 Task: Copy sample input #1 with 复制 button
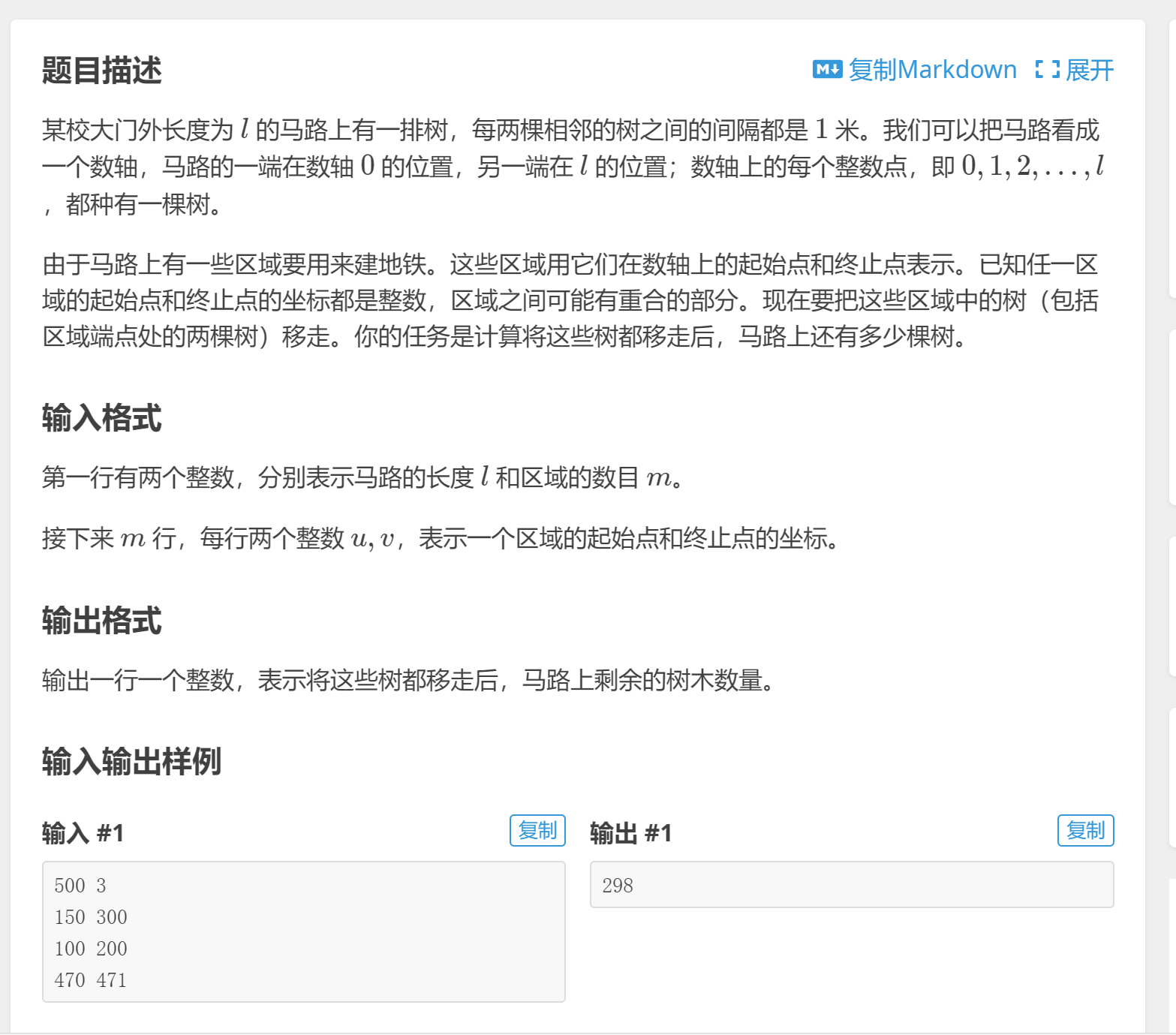coord(537,830)
